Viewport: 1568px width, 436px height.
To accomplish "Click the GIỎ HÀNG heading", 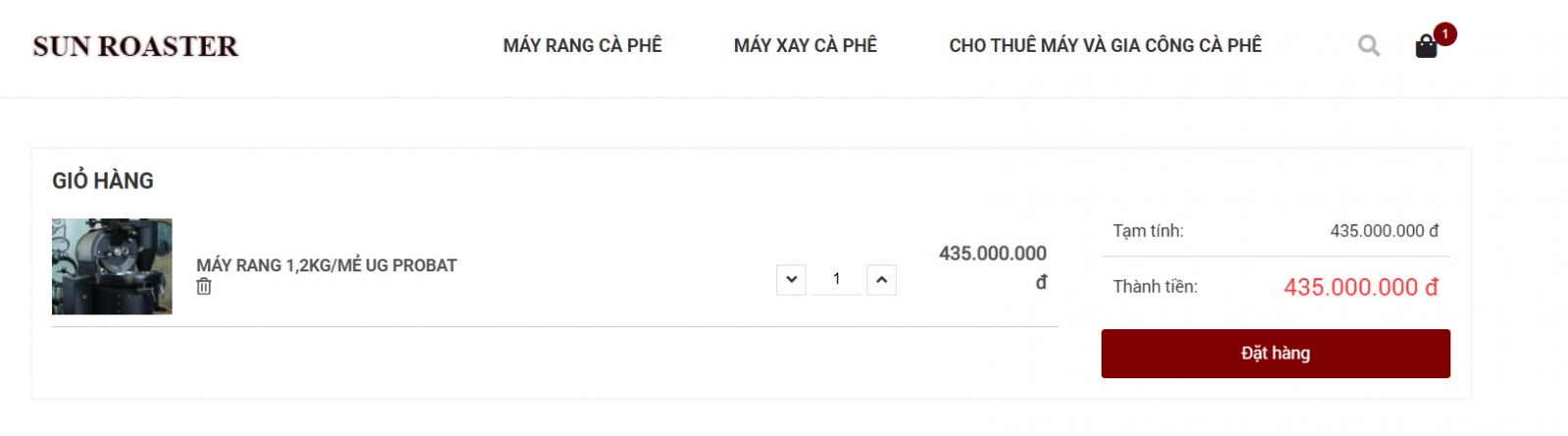I will click(x=103, y=180).
